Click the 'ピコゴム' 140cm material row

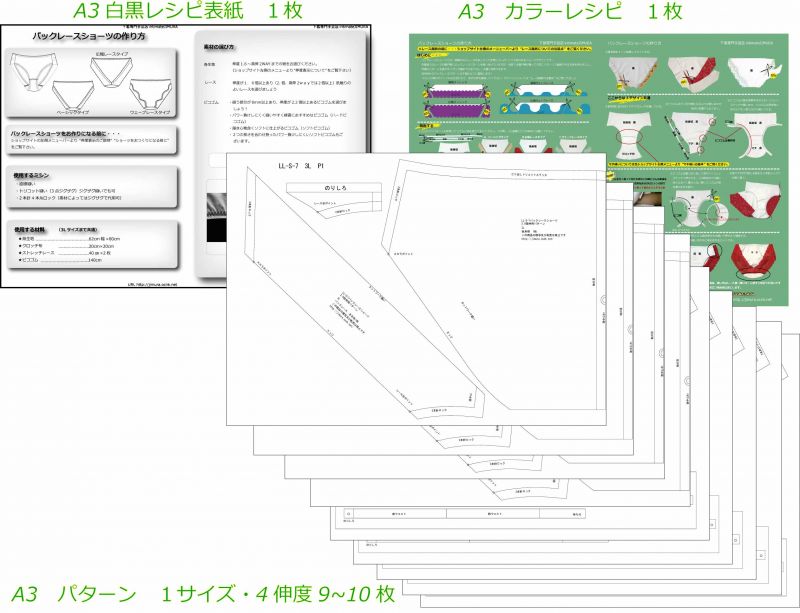pyautogui.click(x=60, y=260)
